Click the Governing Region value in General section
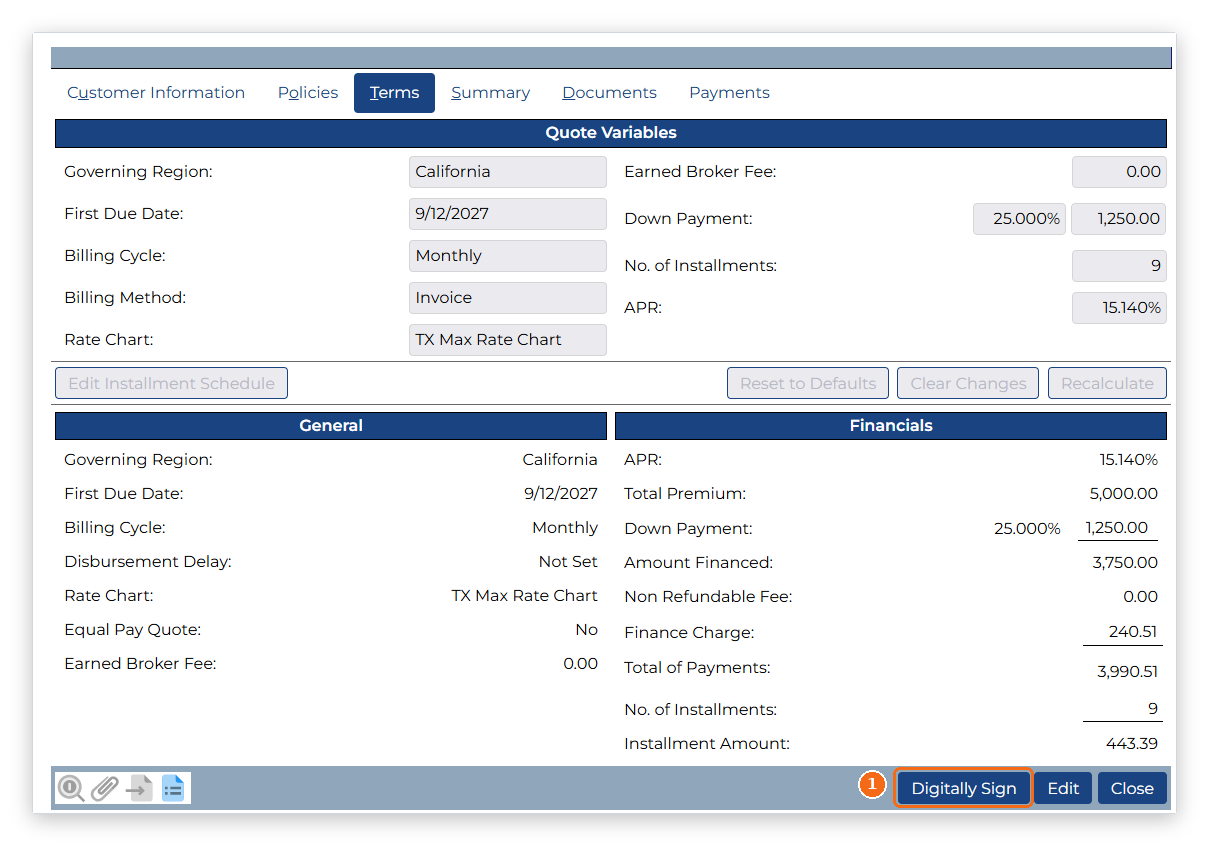 pos(560,460)
